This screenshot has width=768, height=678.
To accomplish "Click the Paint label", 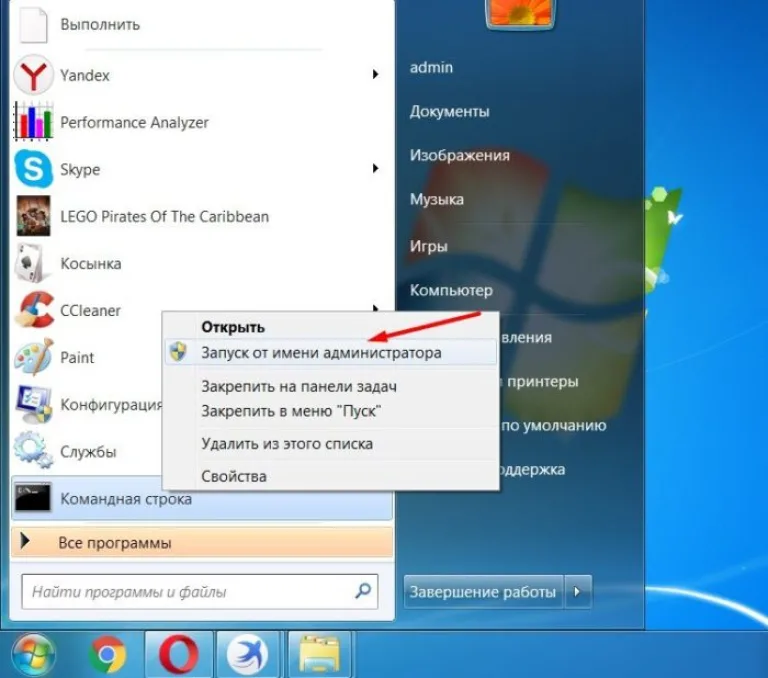I will pos(77,358).
